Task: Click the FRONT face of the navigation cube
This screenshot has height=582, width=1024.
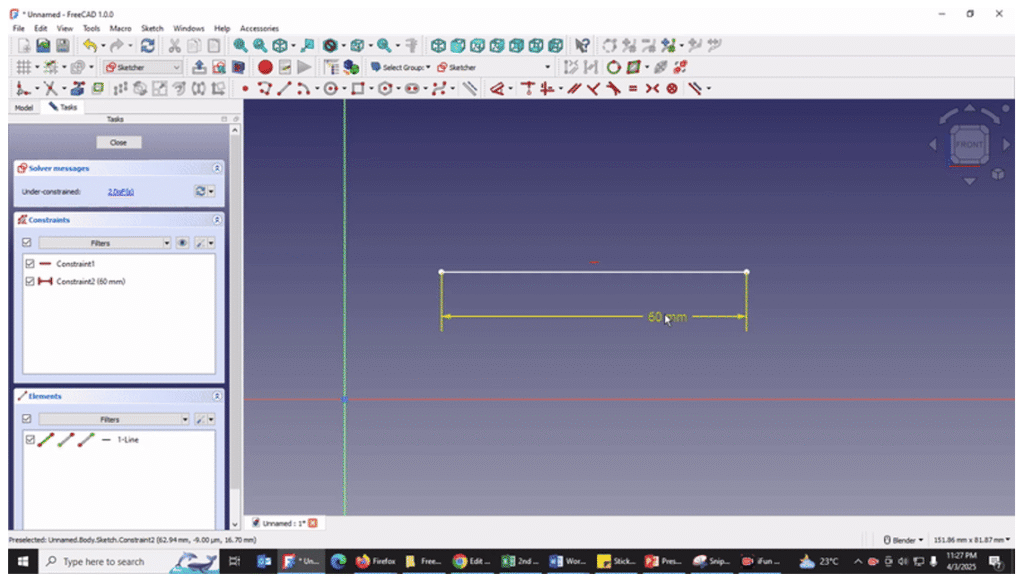Action: click(x=968, y=144)
